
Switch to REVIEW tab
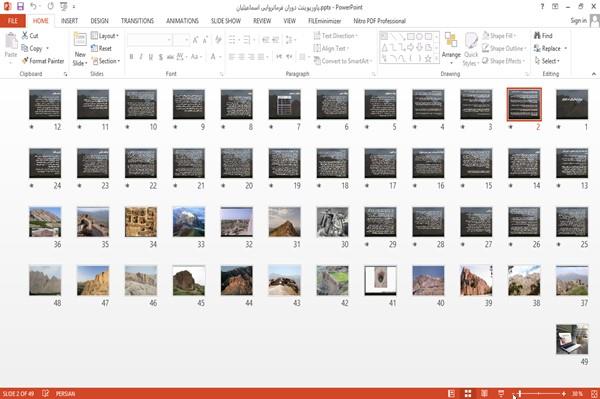pos(262,21)
